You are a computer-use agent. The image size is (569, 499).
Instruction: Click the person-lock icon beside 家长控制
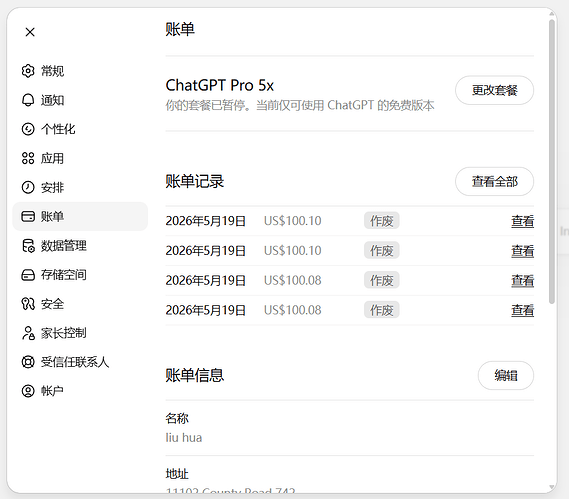pos(28,333)
